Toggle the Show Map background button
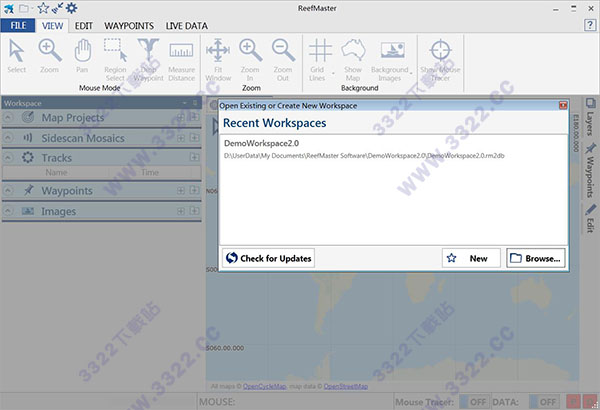The width and height of the screenshot is (600, 410). point(353,60)
